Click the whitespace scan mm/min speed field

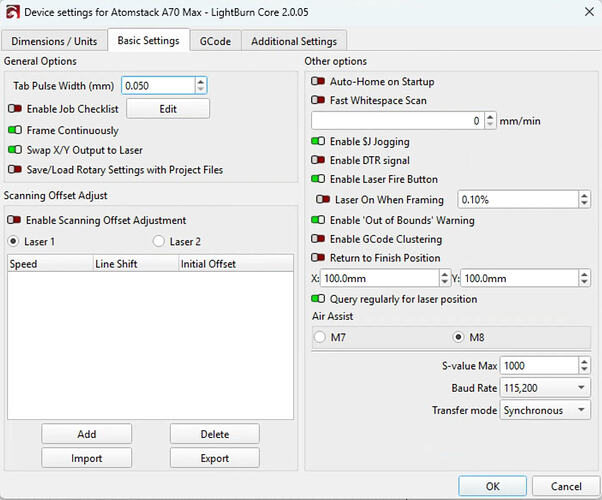coord(397,121)
